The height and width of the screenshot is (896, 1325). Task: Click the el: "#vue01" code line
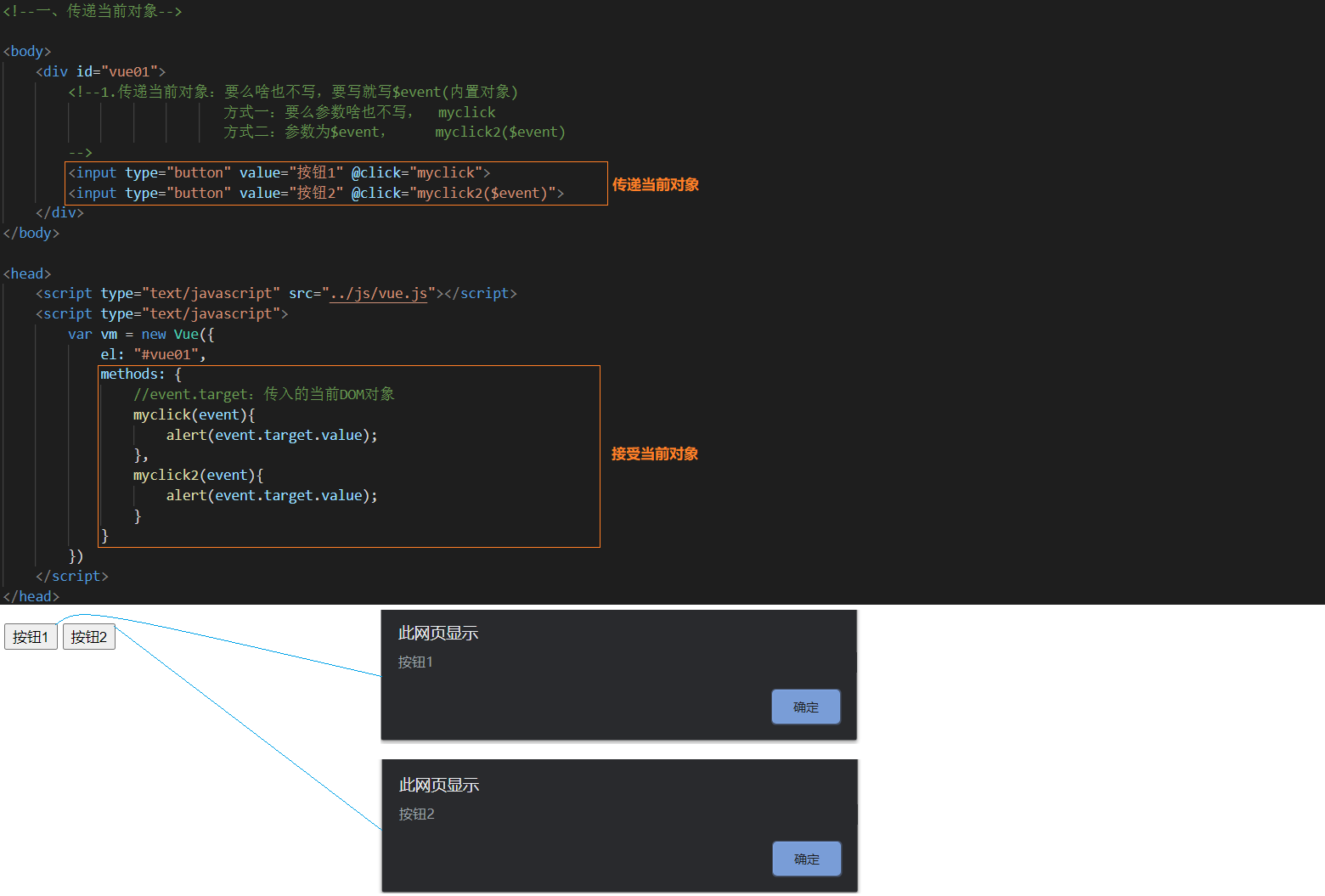(153, 355)
